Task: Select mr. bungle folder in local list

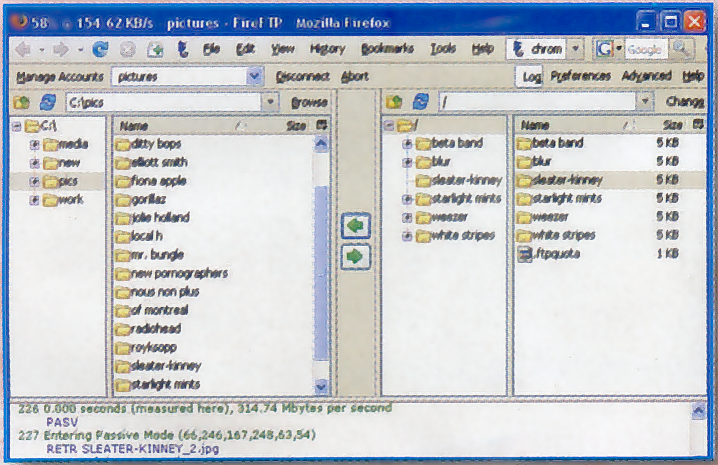Action: 150,255
